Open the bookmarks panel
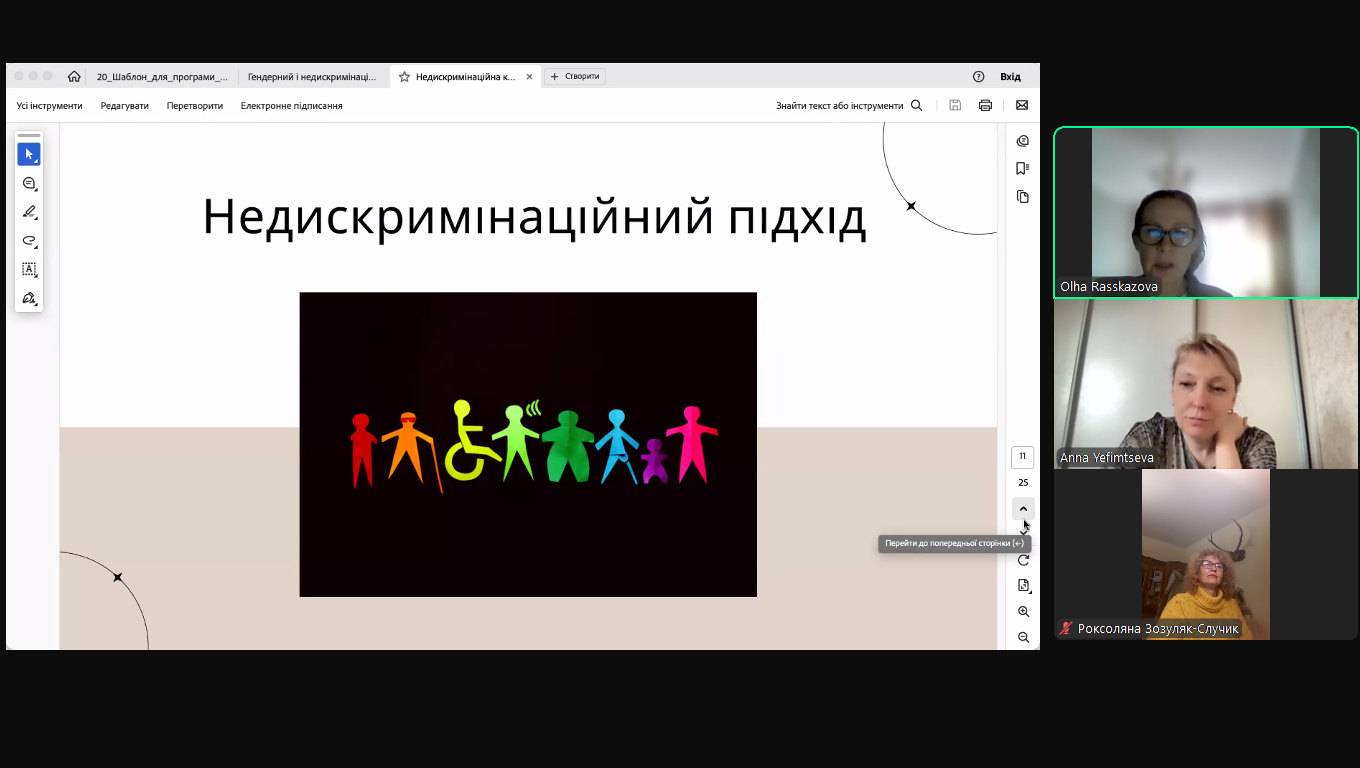 click(x=1022, y=168)
